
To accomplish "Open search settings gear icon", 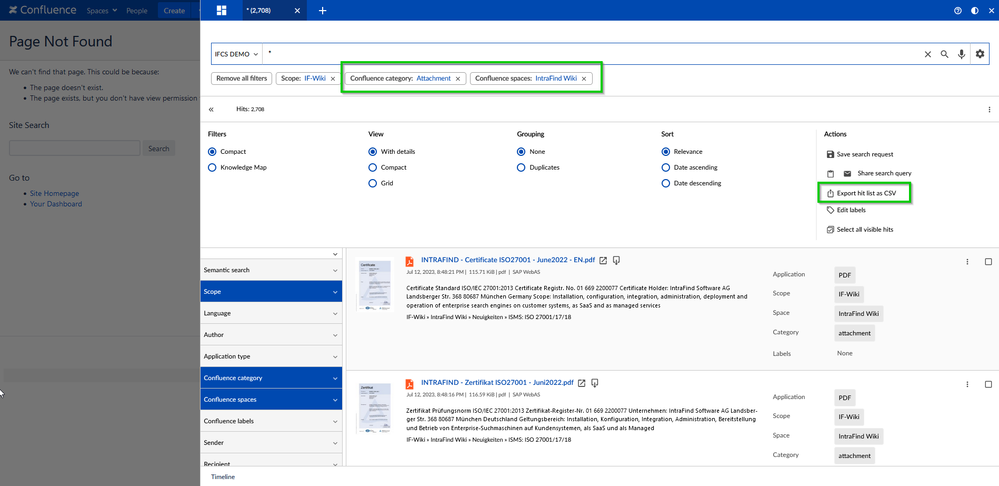I will tap(980, 54).
